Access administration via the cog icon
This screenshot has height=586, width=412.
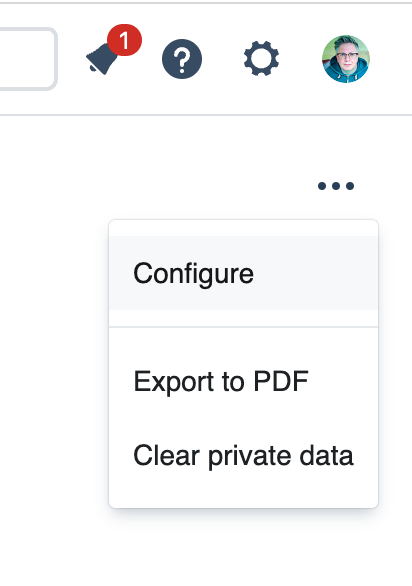click(x=261, y=59)
